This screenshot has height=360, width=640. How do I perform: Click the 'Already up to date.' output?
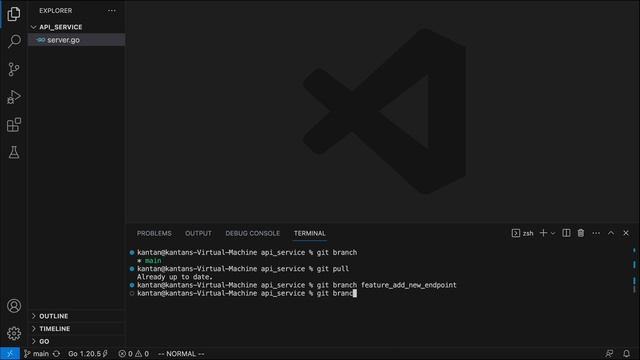coord(175,277)
